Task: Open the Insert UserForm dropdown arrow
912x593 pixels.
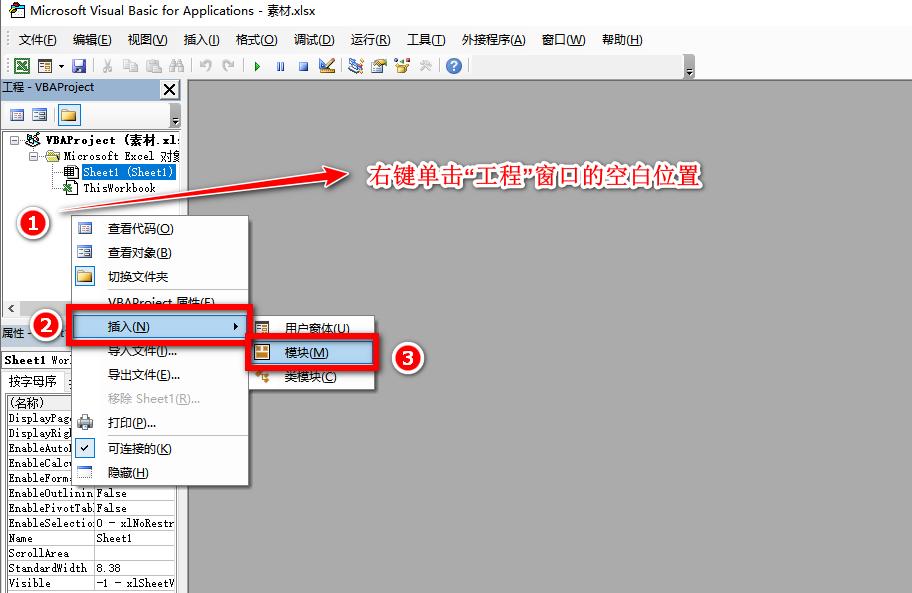Action: click(x=61, y=66)
